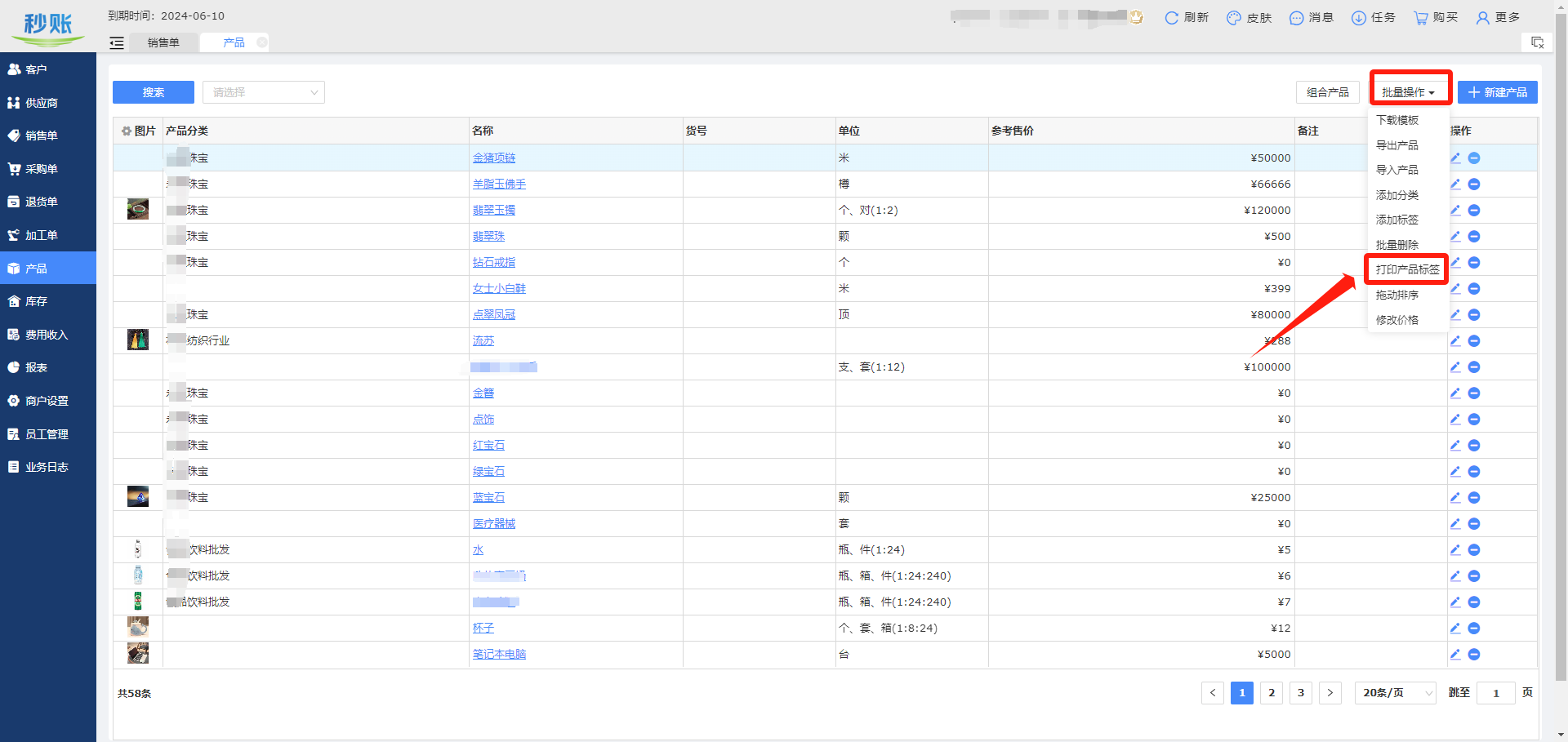
Task: Click the blue 搜索 button
Action: [154, 93]
